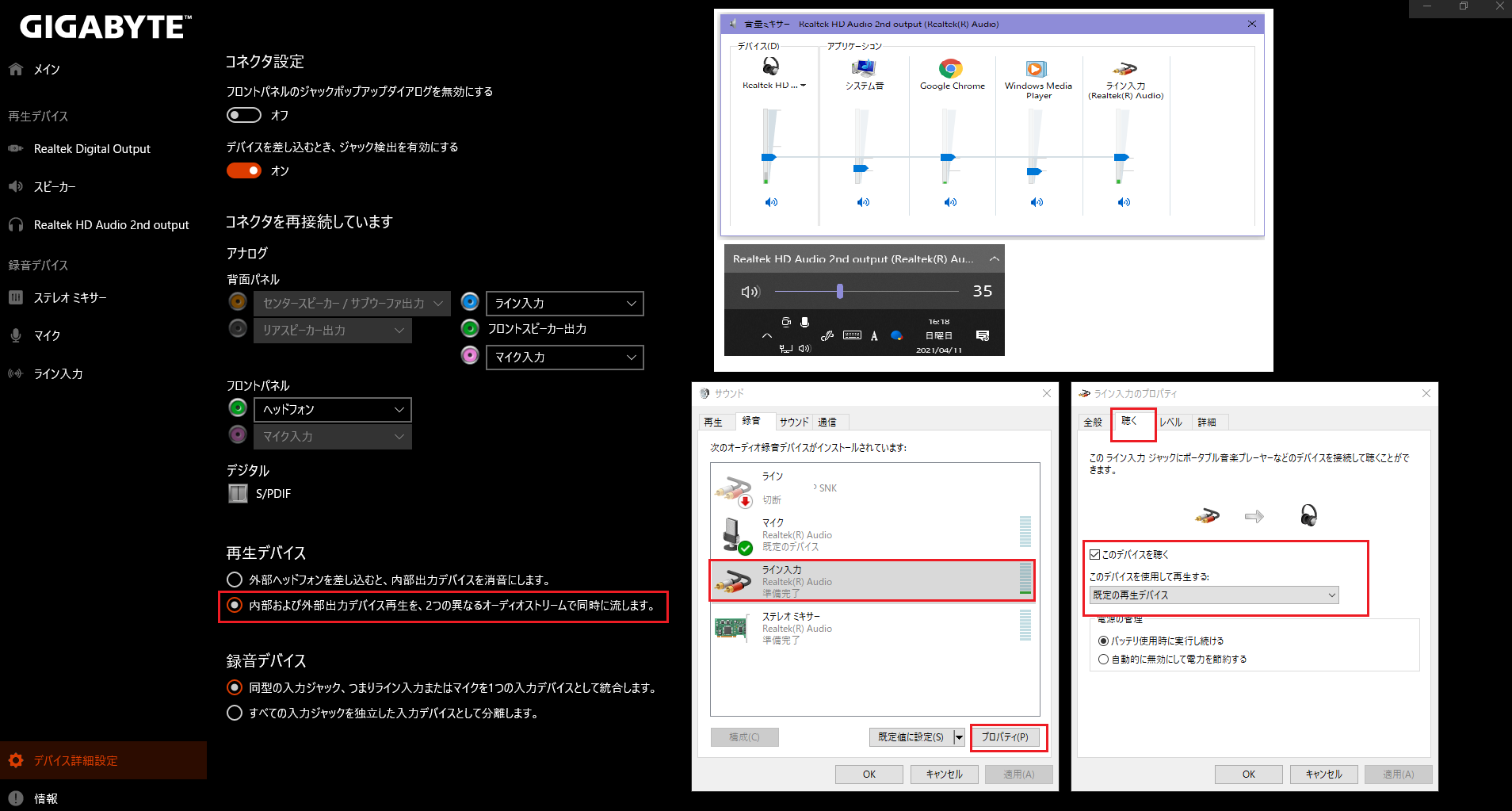Click the green front-panel headphone jack icon

(x=238, y=407)
